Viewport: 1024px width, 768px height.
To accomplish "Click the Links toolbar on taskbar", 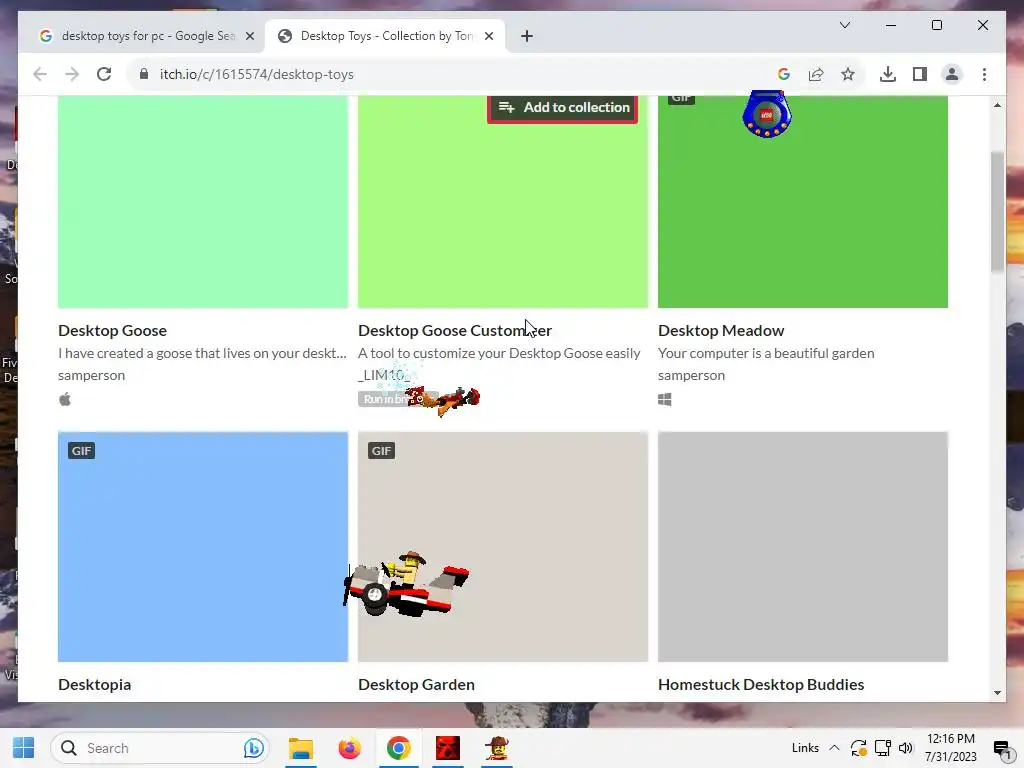I will click(805, 748).
